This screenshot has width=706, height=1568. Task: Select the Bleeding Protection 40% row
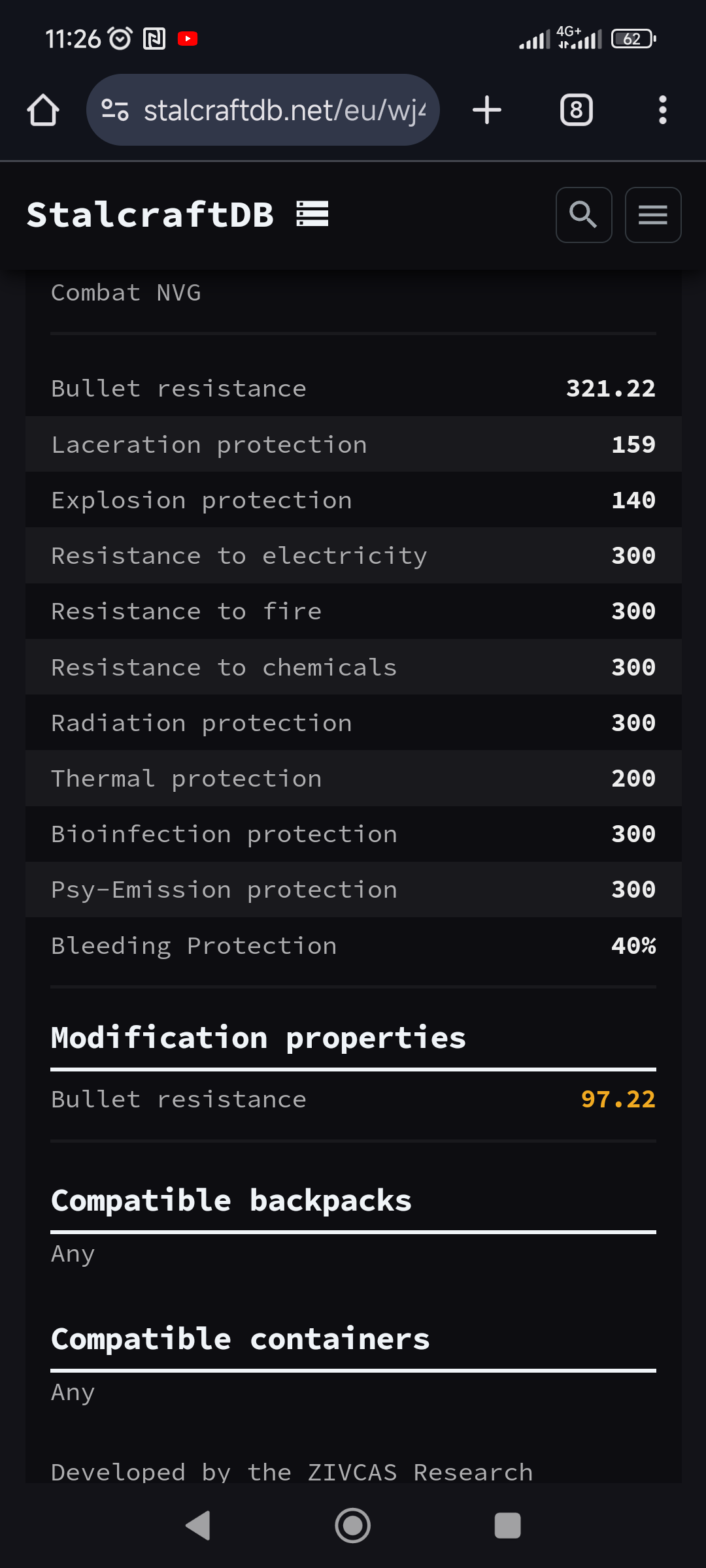tap(353, 946)
